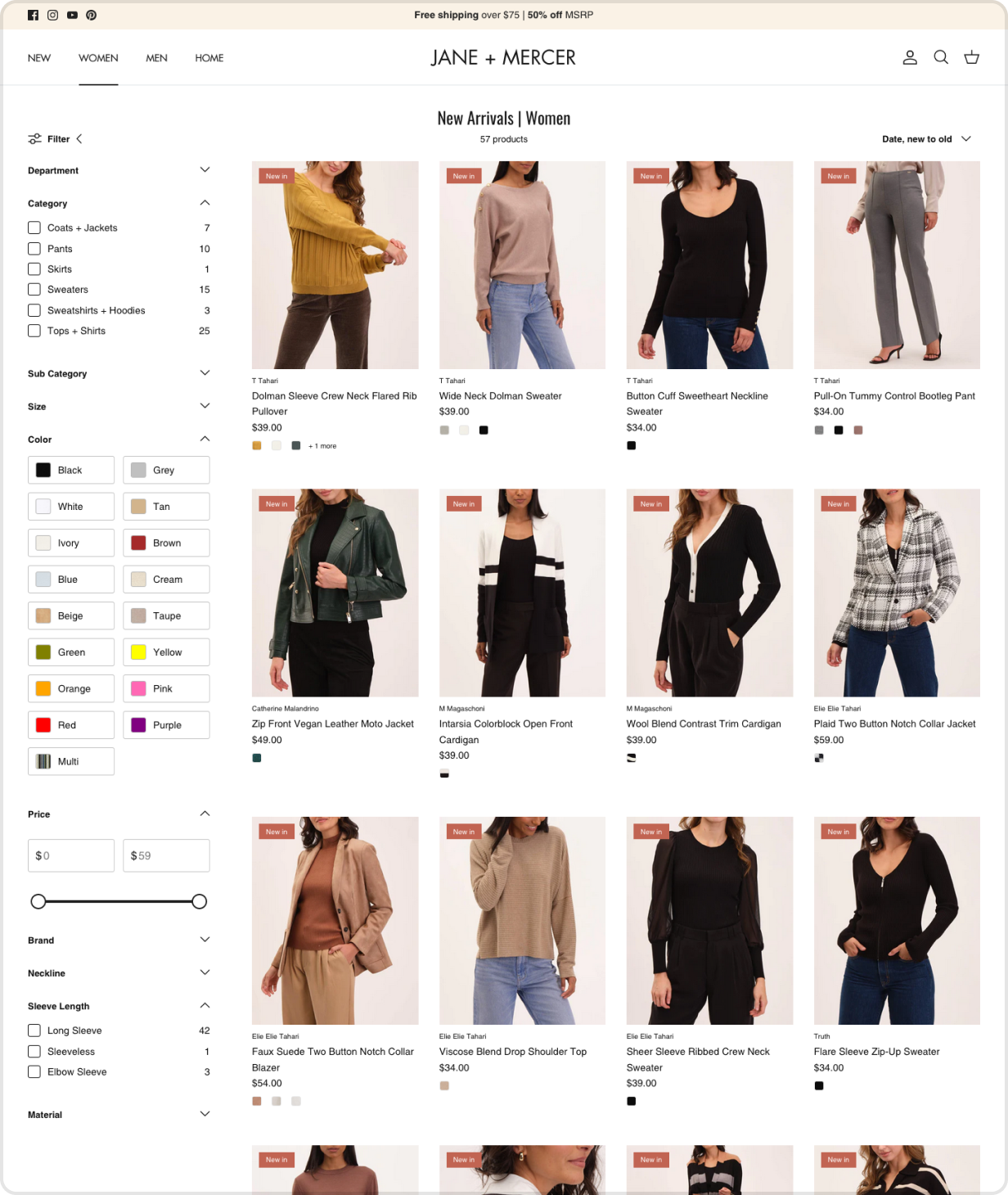The width and height of the screenshot is (1008, 1195).
Task: Open the Instagram social icon
Action: tap(52, 15)
